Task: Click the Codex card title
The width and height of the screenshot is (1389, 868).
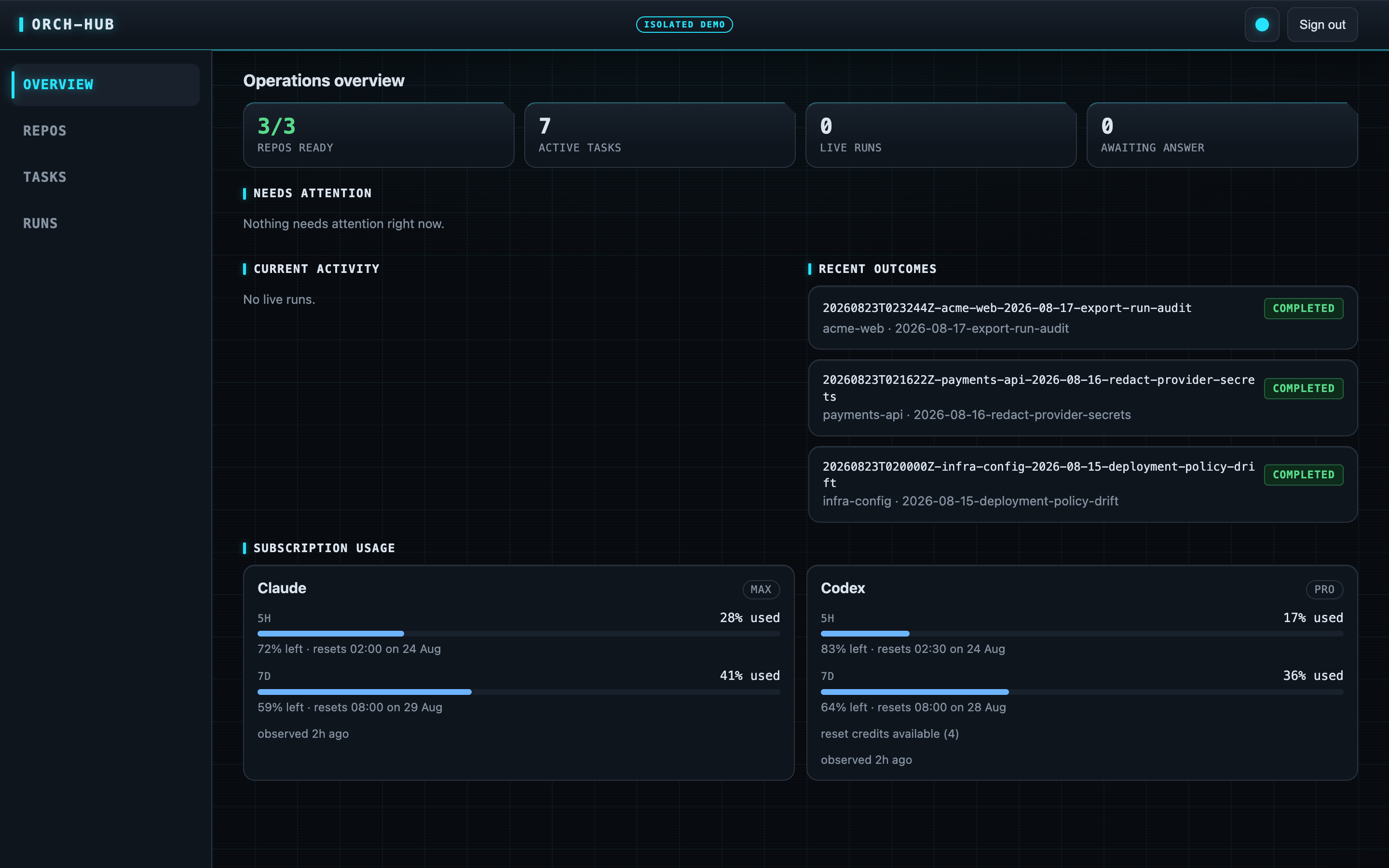Action: click(843, 588)
